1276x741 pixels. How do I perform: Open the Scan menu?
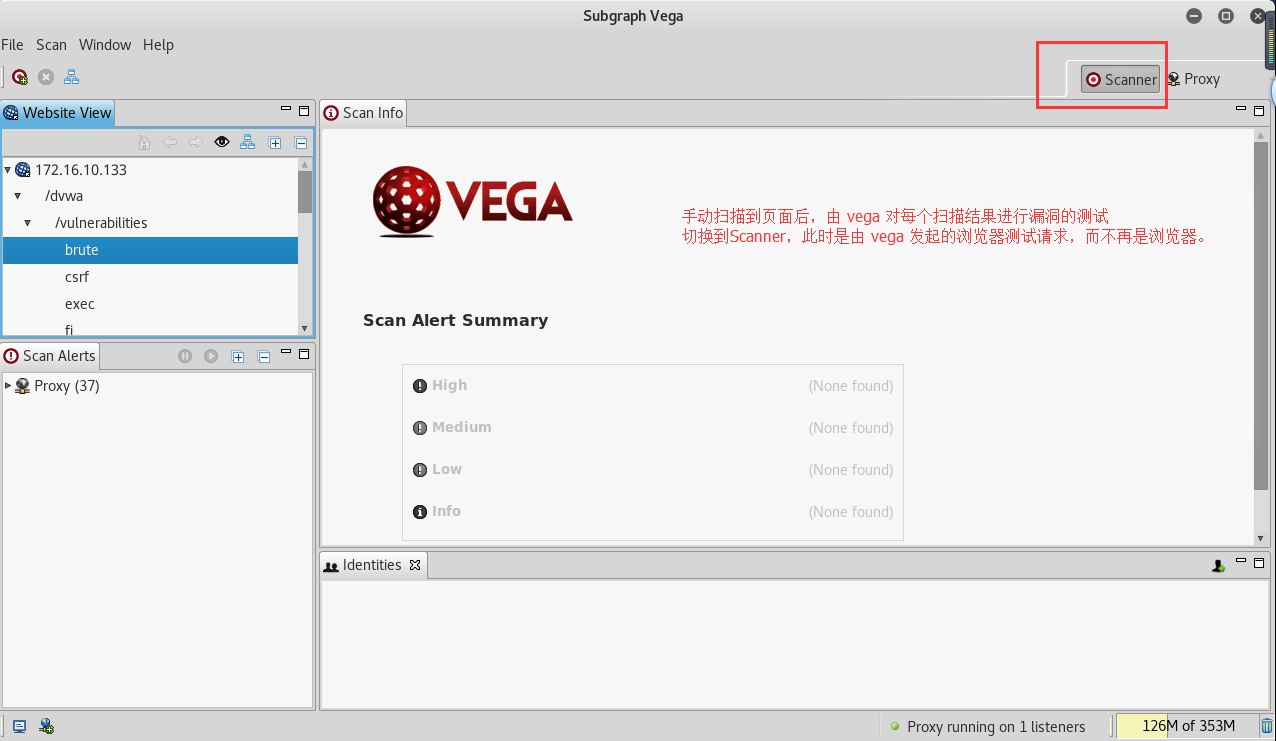(51, 45)
